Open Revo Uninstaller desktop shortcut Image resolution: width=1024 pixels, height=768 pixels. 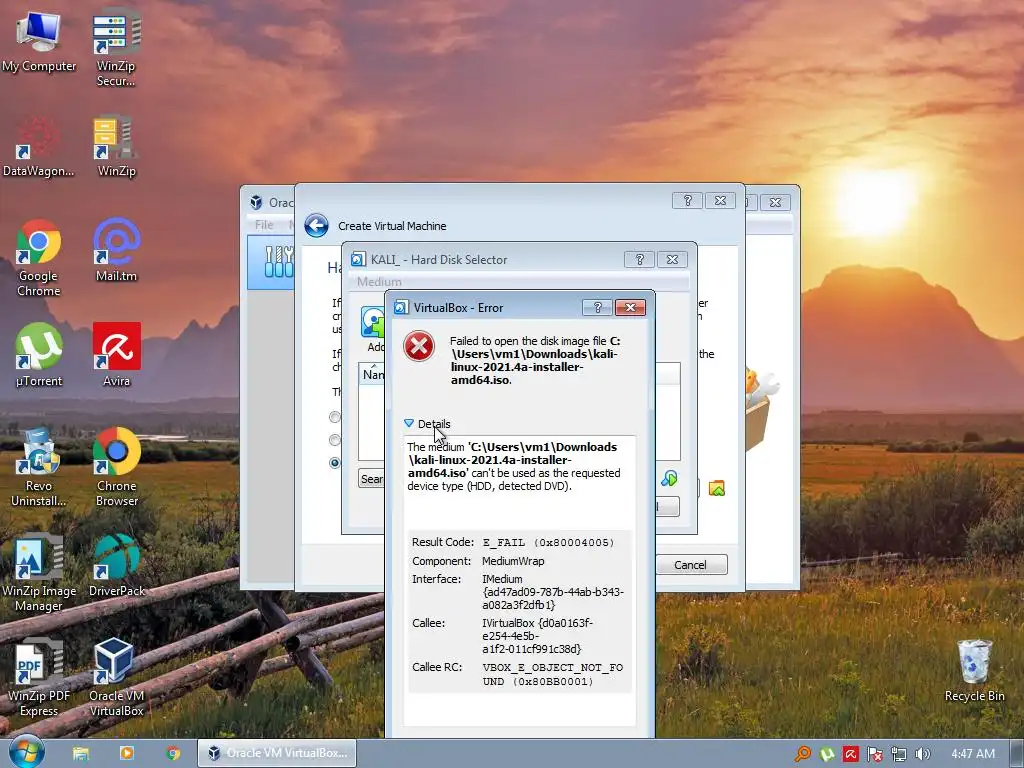pyautogui.click(x=39, y=468)
